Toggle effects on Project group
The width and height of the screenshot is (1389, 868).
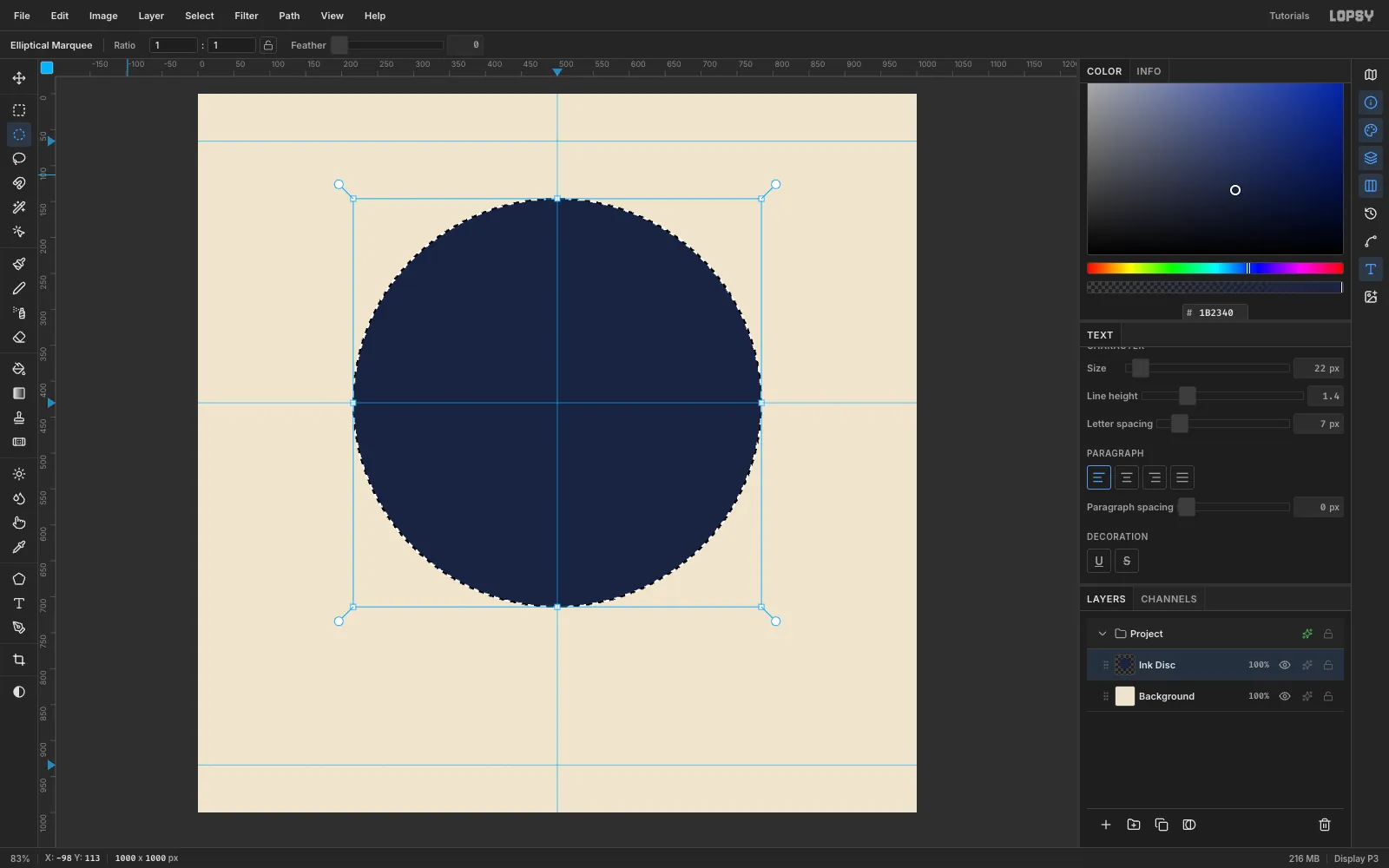[x=1307, y=634]
